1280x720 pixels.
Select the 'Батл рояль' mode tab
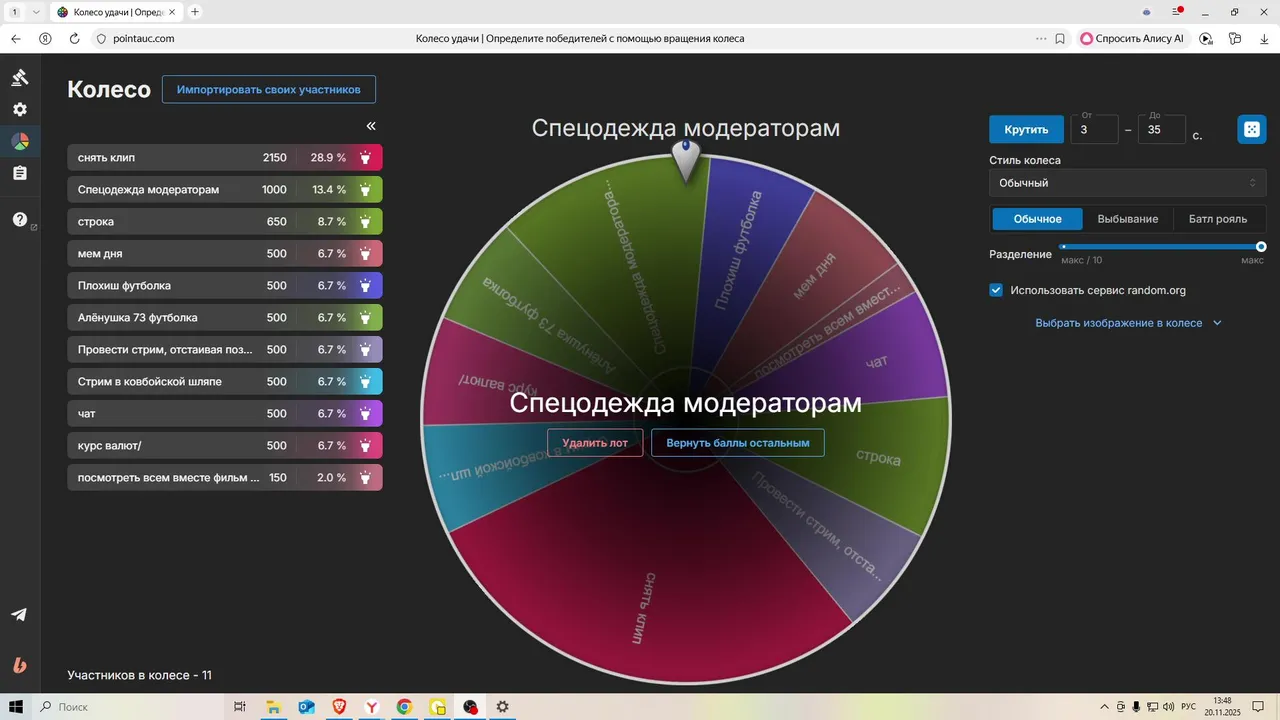[x=1218, y=219]
